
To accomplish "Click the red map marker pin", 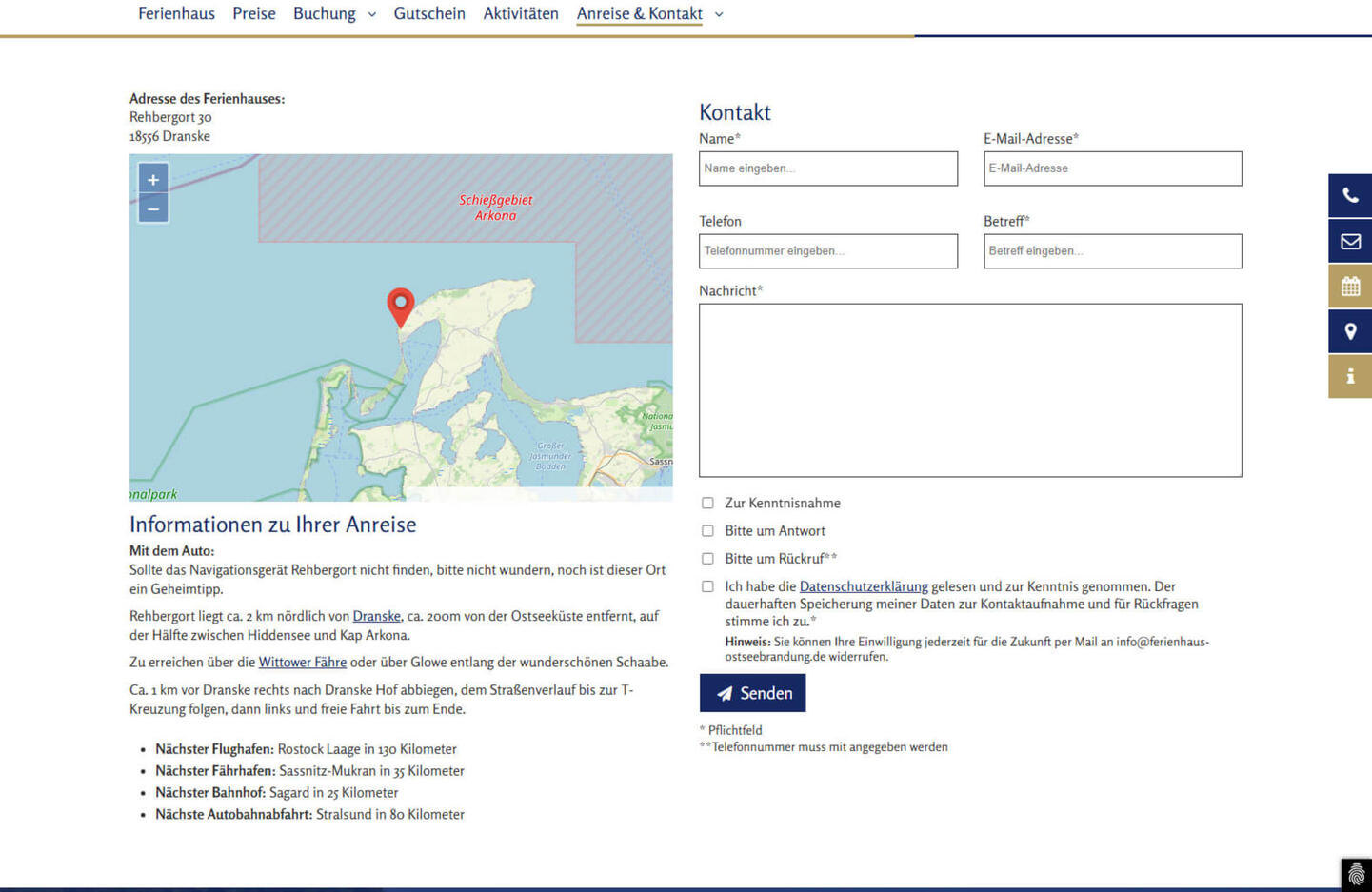I will tap(401, 305).
